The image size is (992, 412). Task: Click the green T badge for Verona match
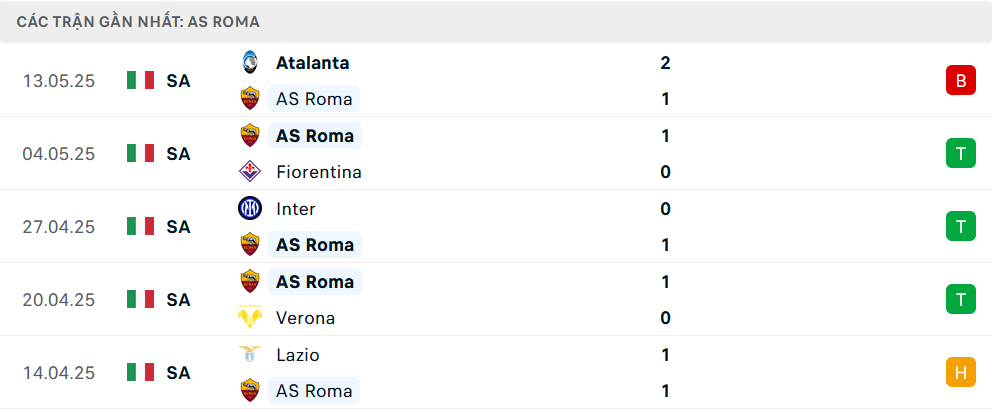960,300
